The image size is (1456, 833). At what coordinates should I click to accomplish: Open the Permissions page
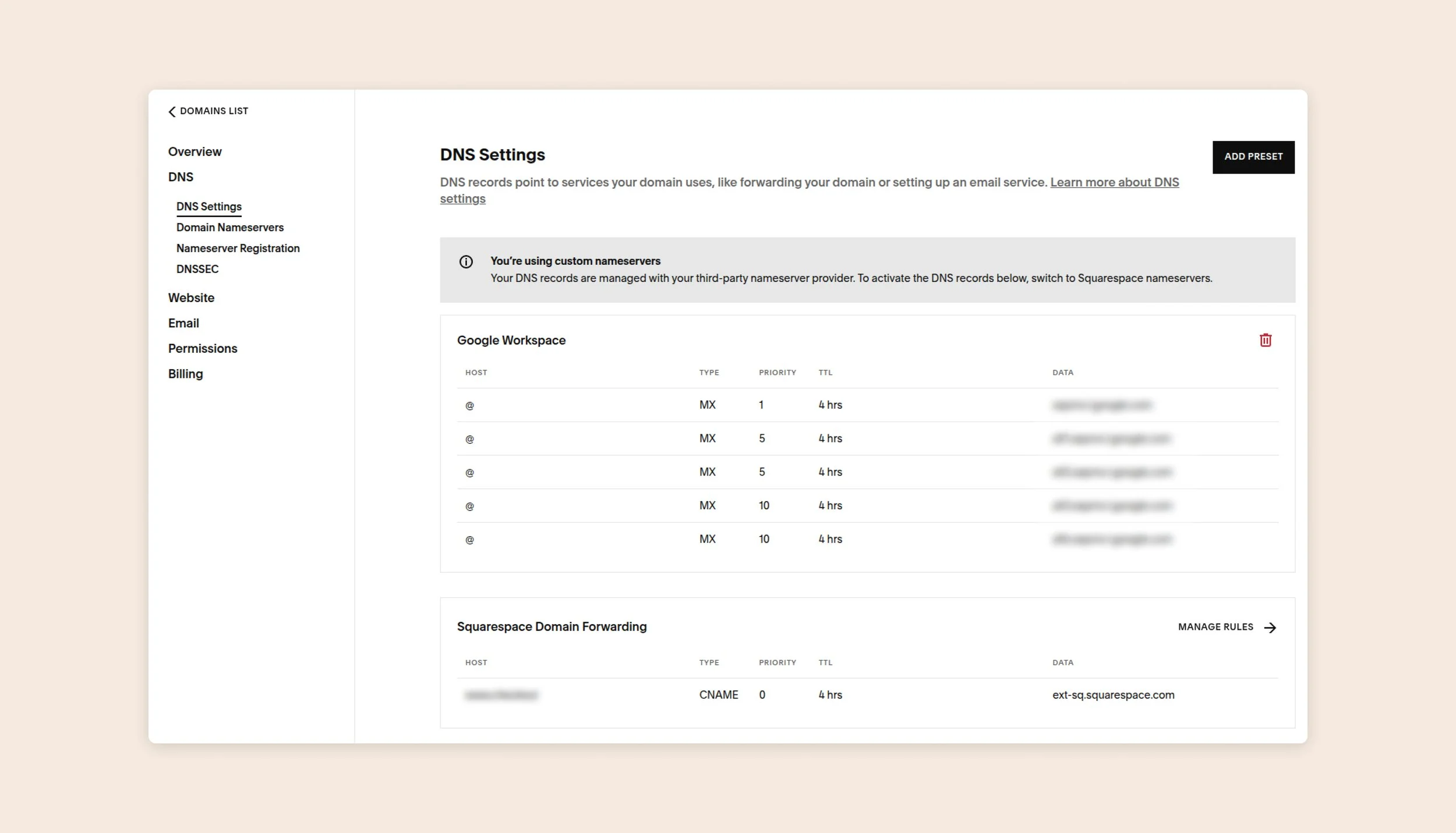tap(203, 348)
